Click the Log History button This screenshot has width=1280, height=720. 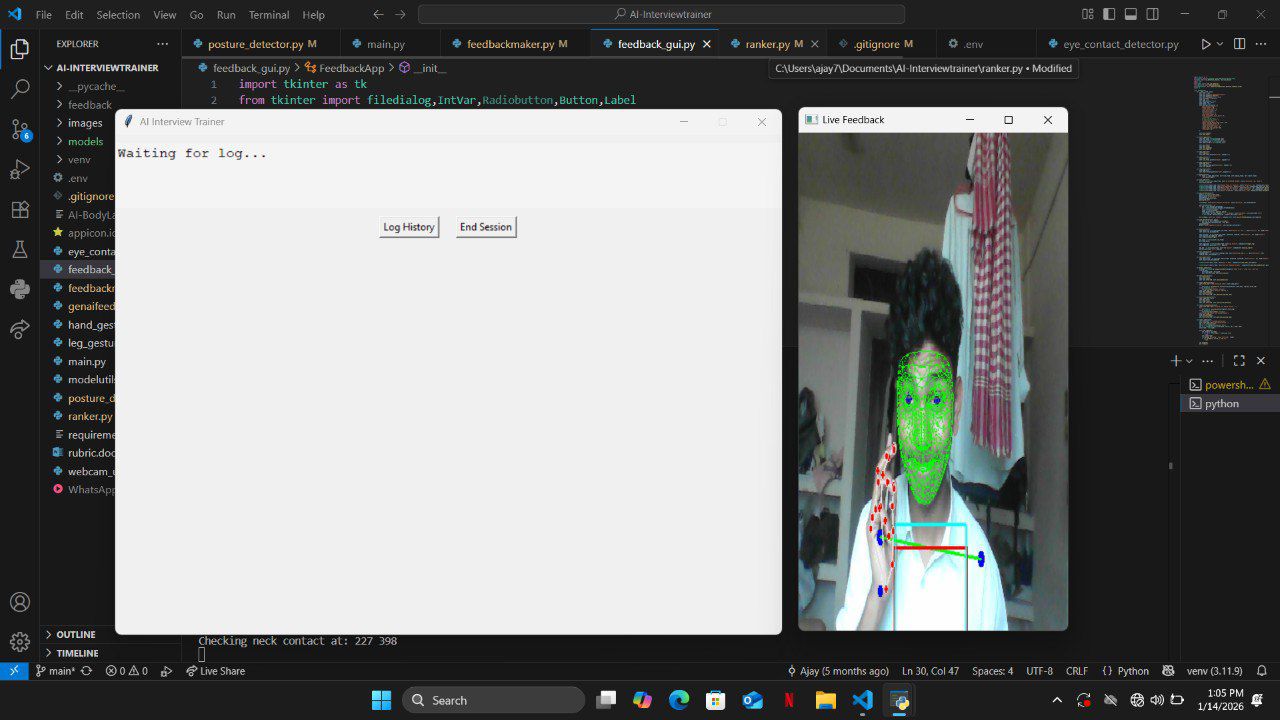point(407,227)
